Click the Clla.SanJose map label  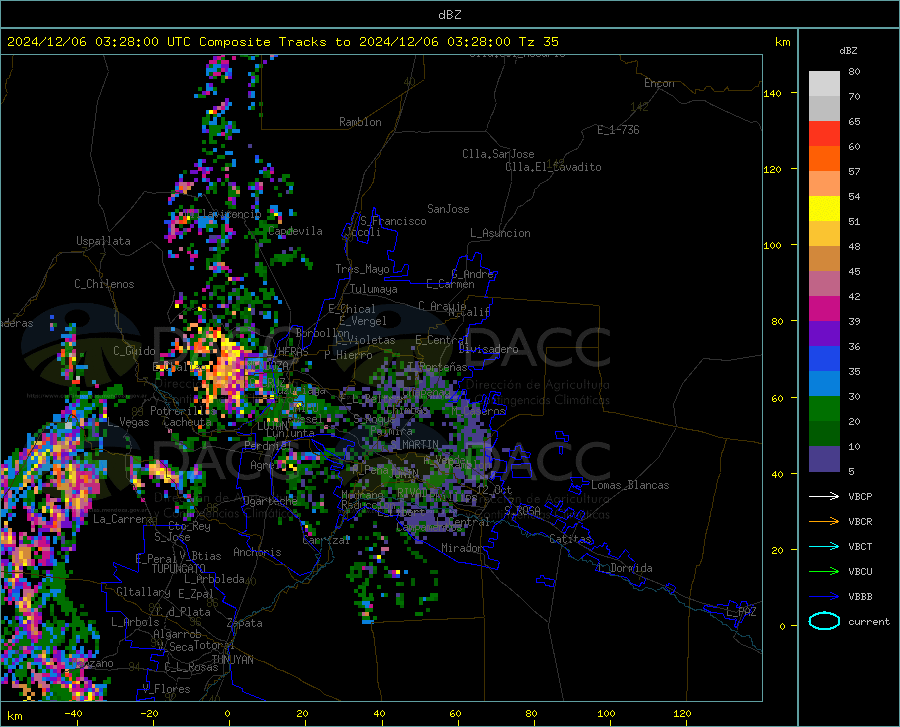point(498,154)
